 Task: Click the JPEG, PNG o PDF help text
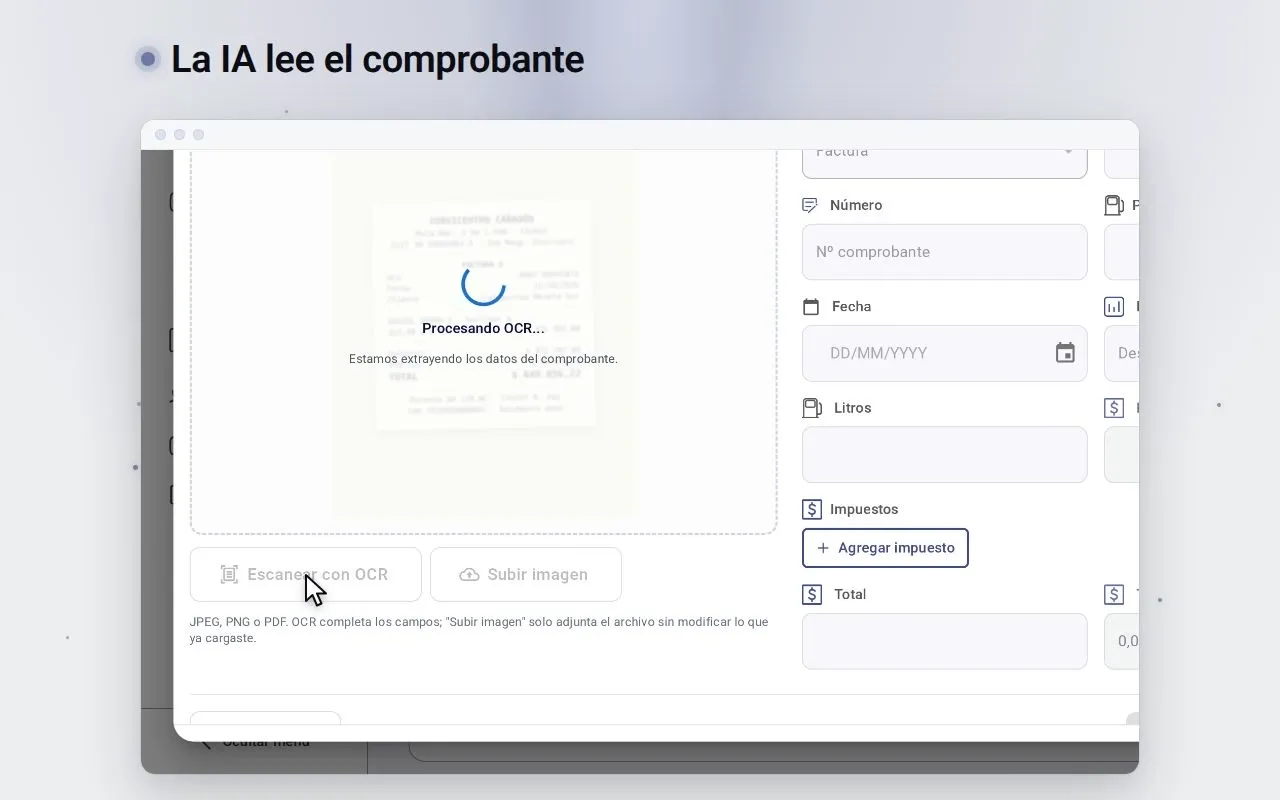[x=479, y=630]
